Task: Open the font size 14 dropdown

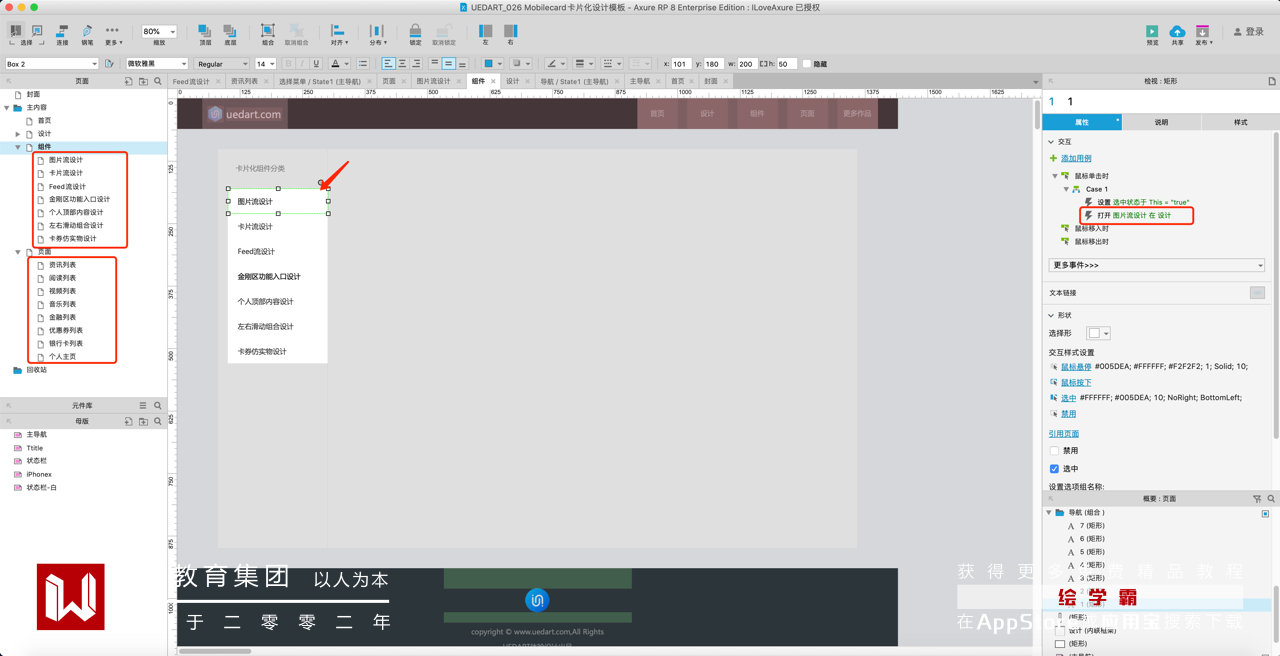Action: [265, 64]
